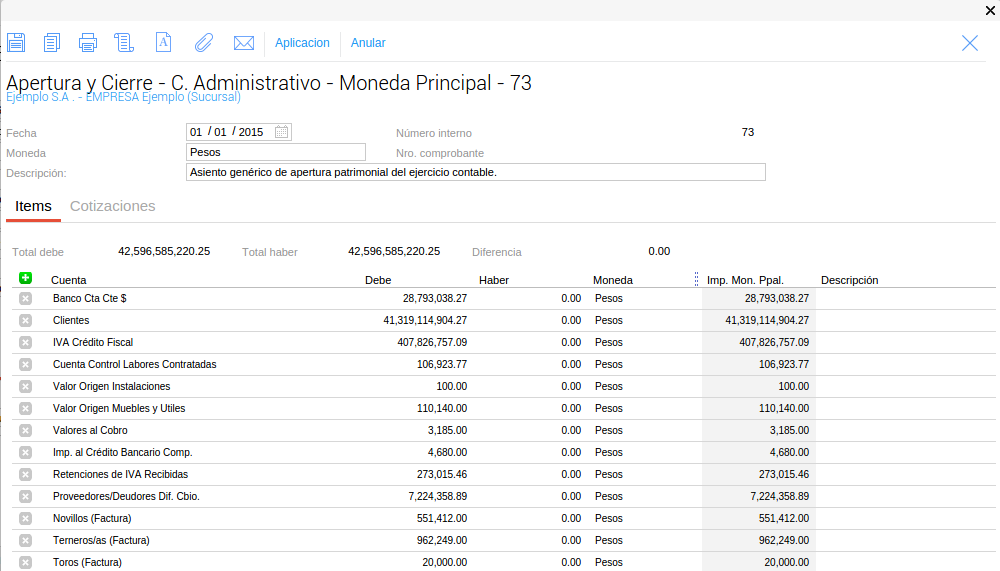Click the Anular button
1000x571 pixels.
coord(368,43)
